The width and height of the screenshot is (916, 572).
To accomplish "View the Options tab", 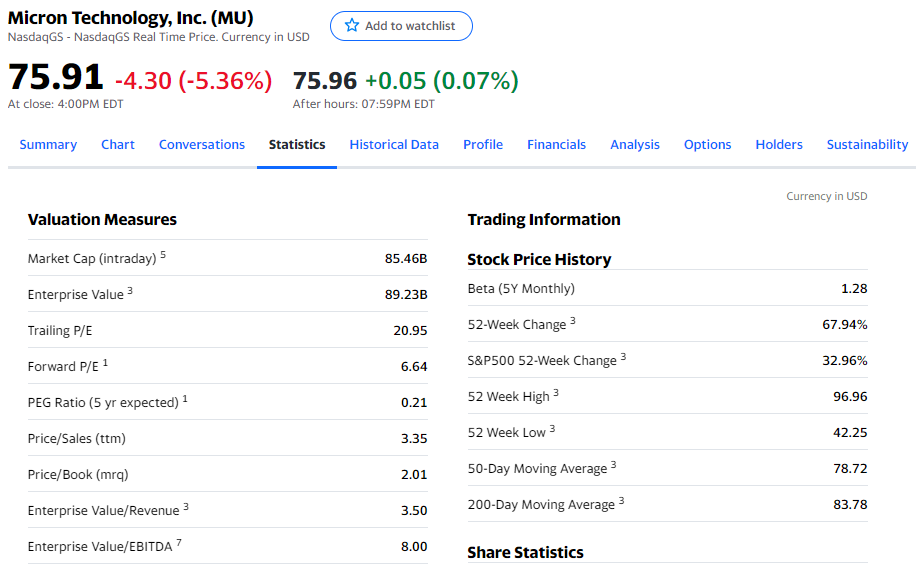I will tap(707, 144).
